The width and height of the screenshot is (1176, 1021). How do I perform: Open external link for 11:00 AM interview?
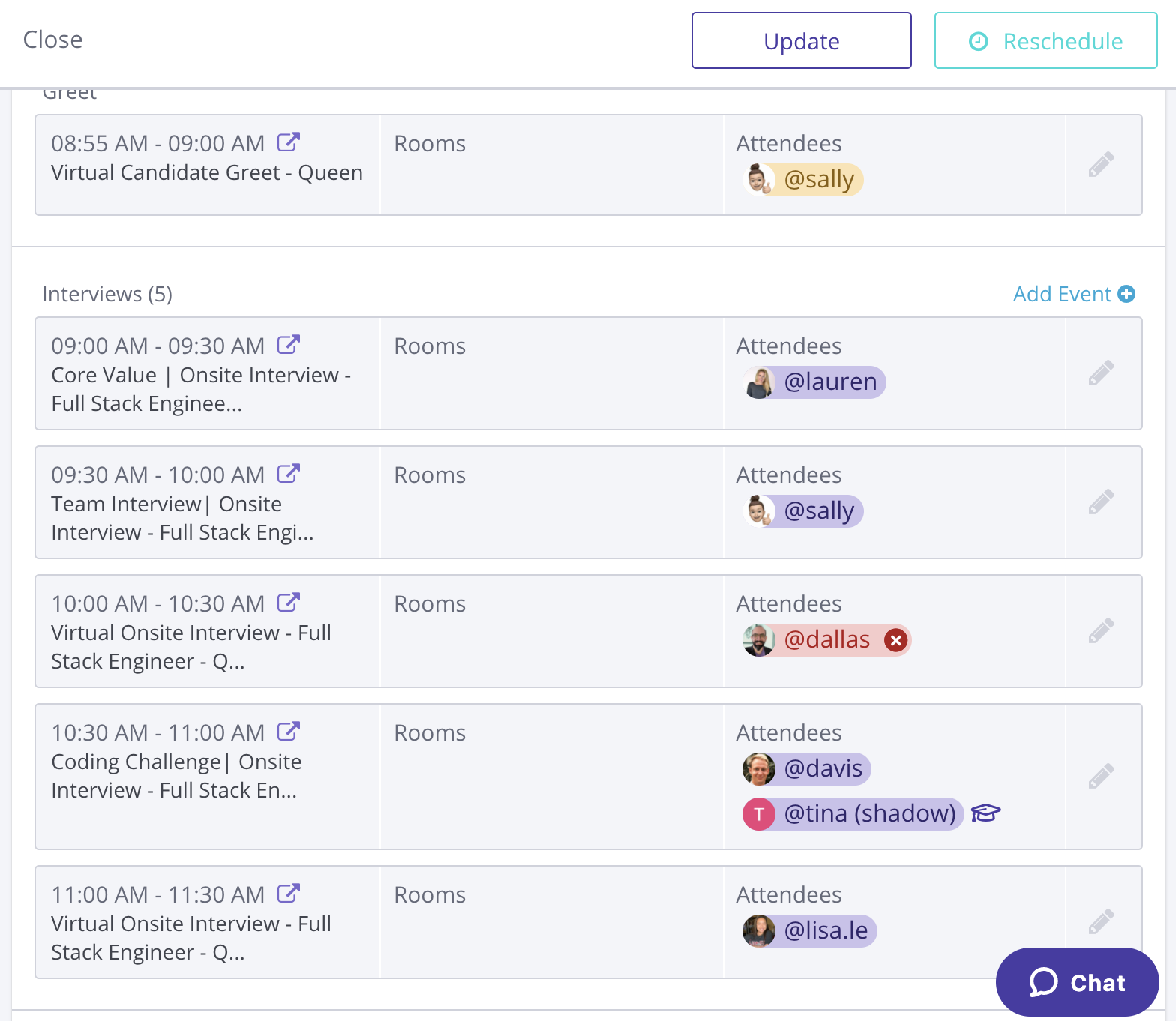coord(289,893)
